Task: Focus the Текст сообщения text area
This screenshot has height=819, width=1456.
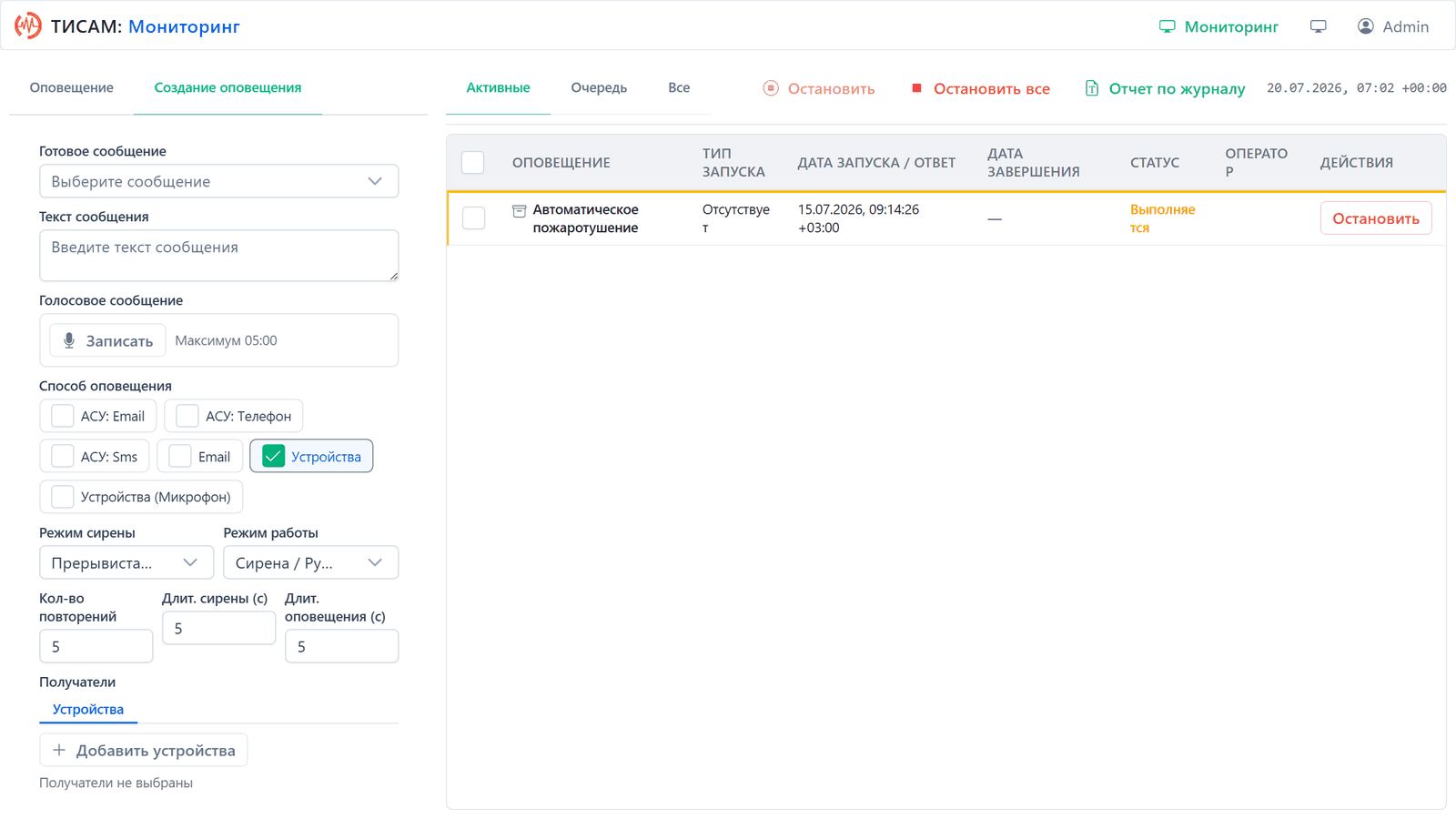Action: [218, 255]
